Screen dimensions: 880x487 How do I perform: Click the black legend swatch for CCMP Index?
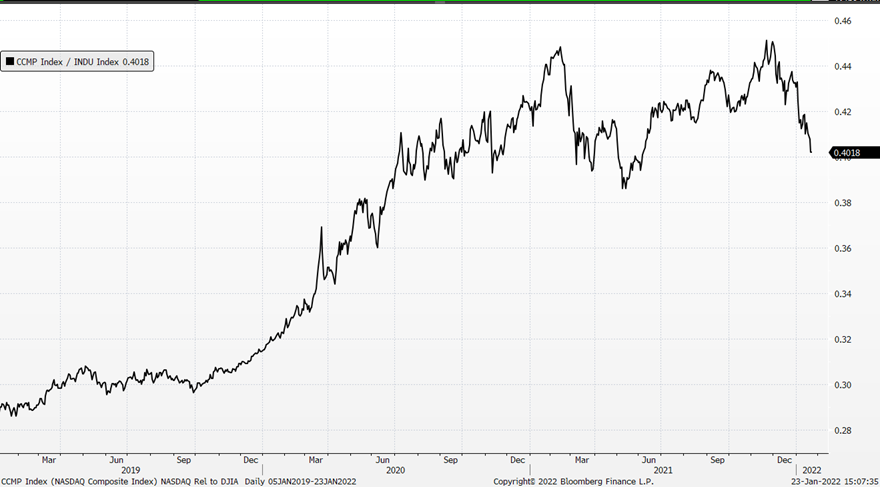10,62
